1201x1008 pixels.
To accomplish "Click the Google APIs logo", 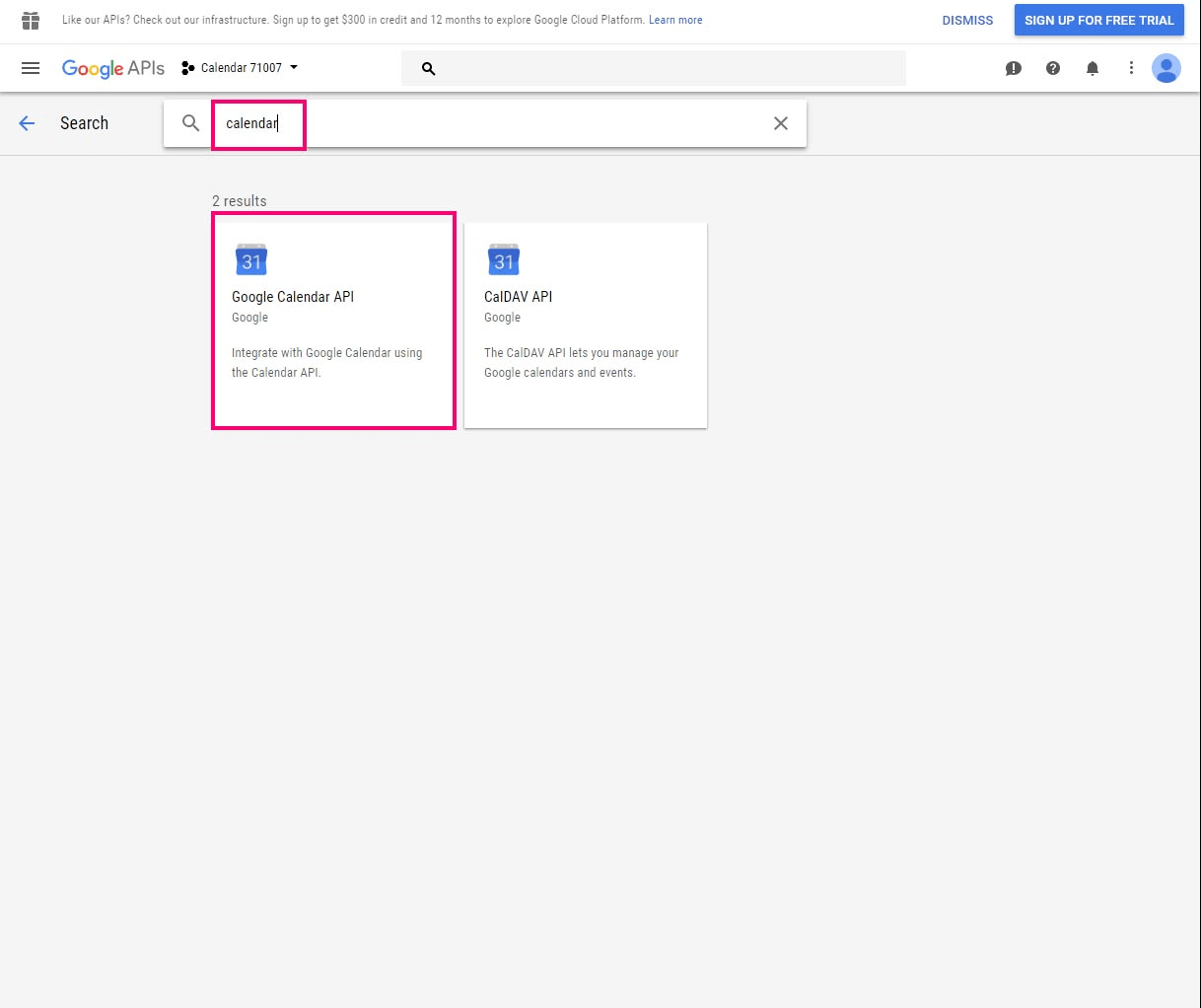I will [x=112, y=68].
